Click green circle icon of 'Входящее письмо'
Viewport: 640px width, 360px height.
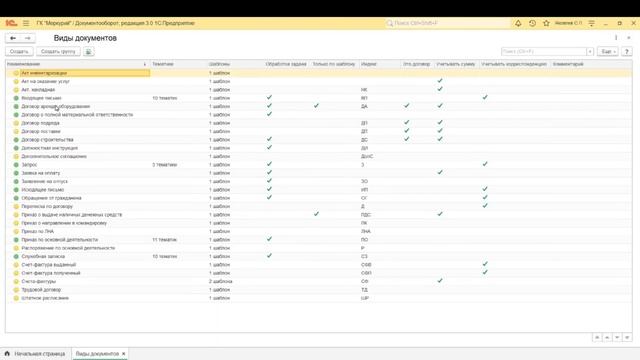[x=16, y=98]
